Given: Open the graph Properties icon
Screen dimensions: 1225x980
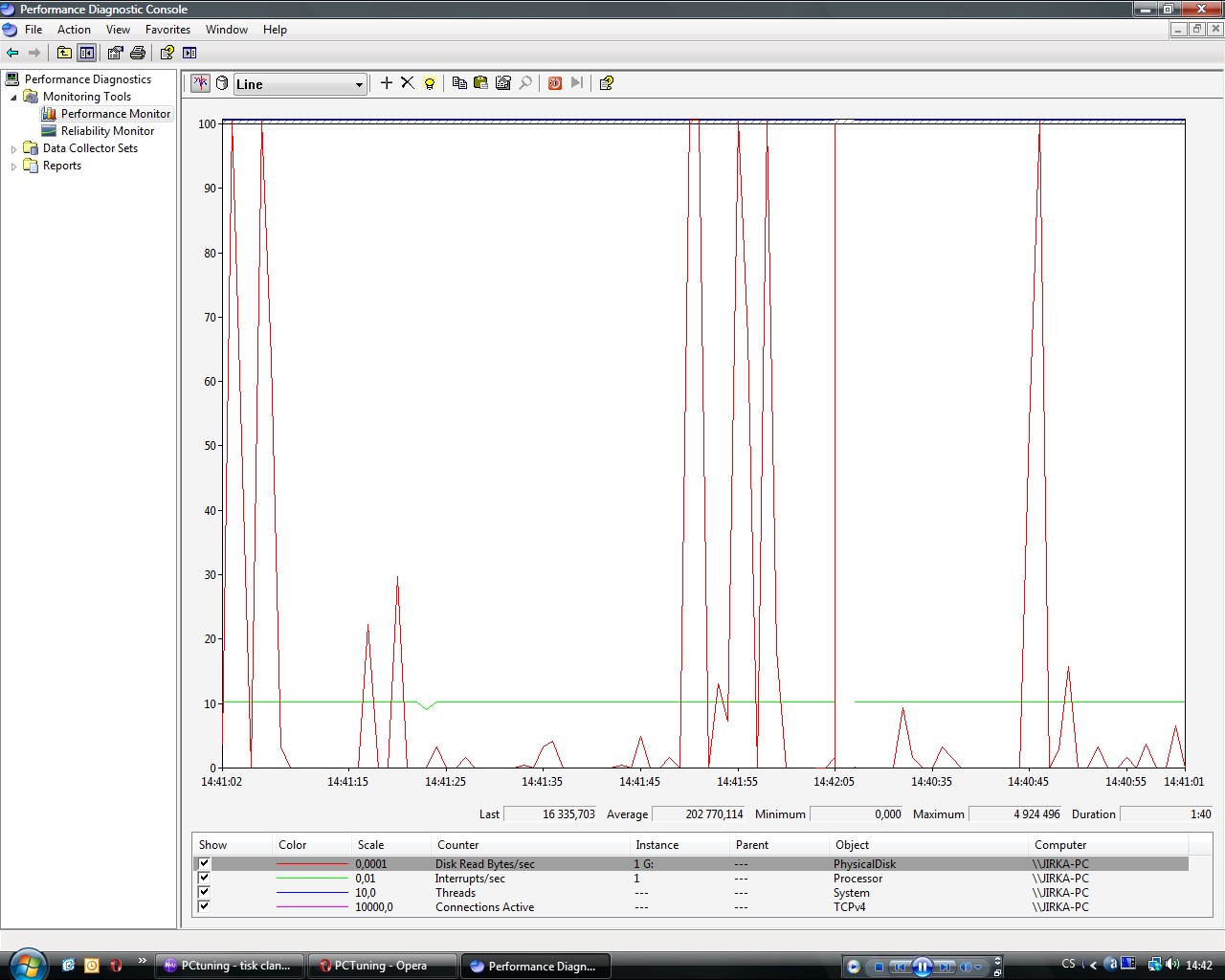Looking at the screenshot, I should coord(503,83).
